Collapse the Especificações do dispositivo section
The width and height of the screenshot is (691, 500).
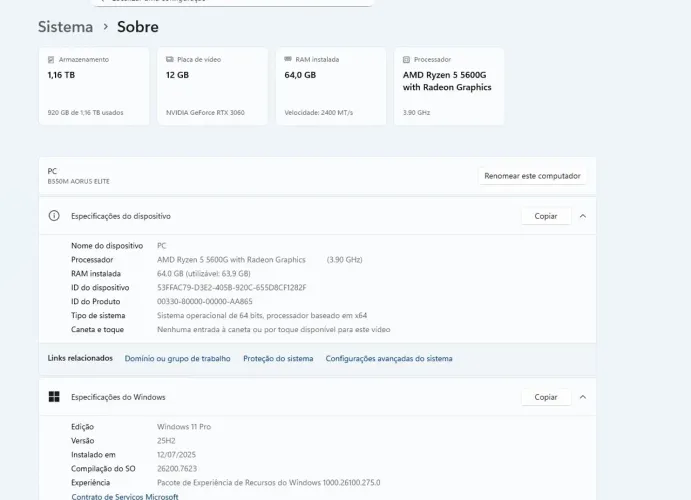coord(583,216)
